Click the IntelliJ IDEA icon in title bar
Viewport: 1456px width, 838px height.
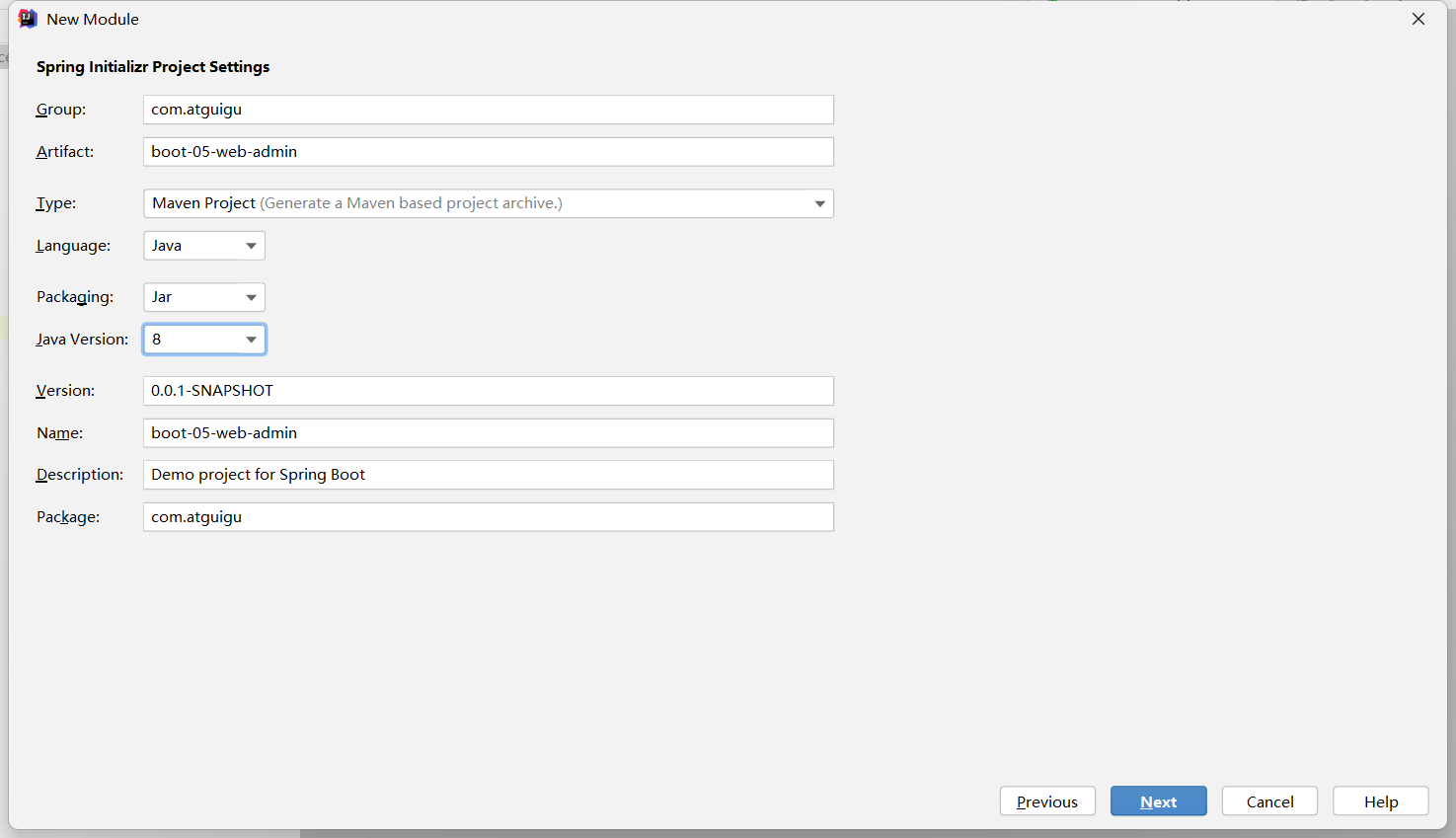click(x=28, y=19)
